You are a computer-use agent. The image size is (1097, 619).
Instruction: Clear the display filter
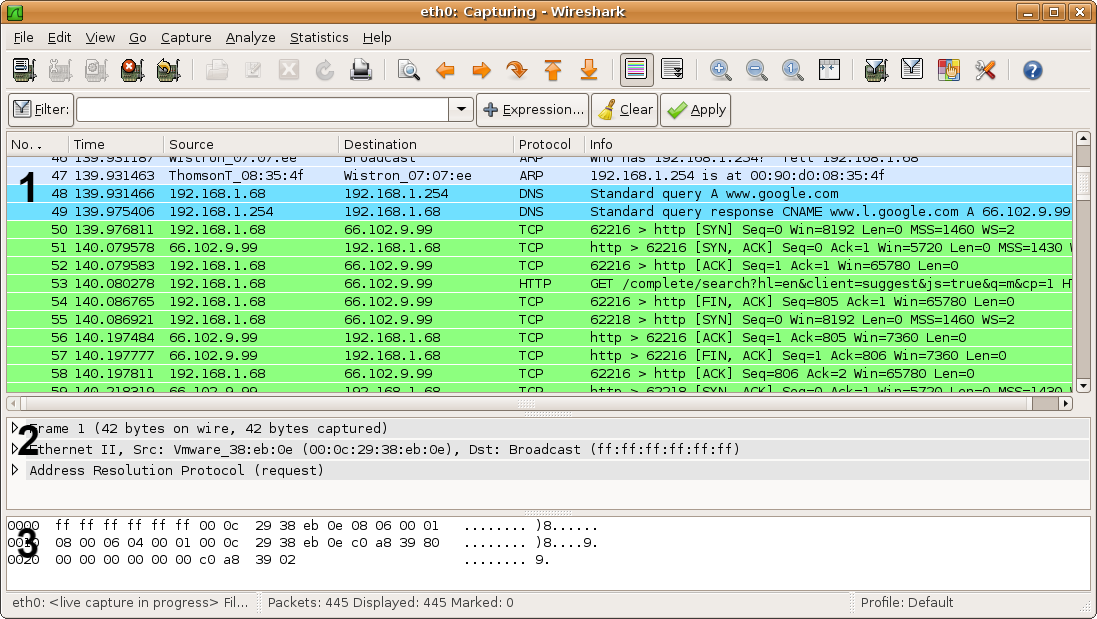click(x=625, y=110)
